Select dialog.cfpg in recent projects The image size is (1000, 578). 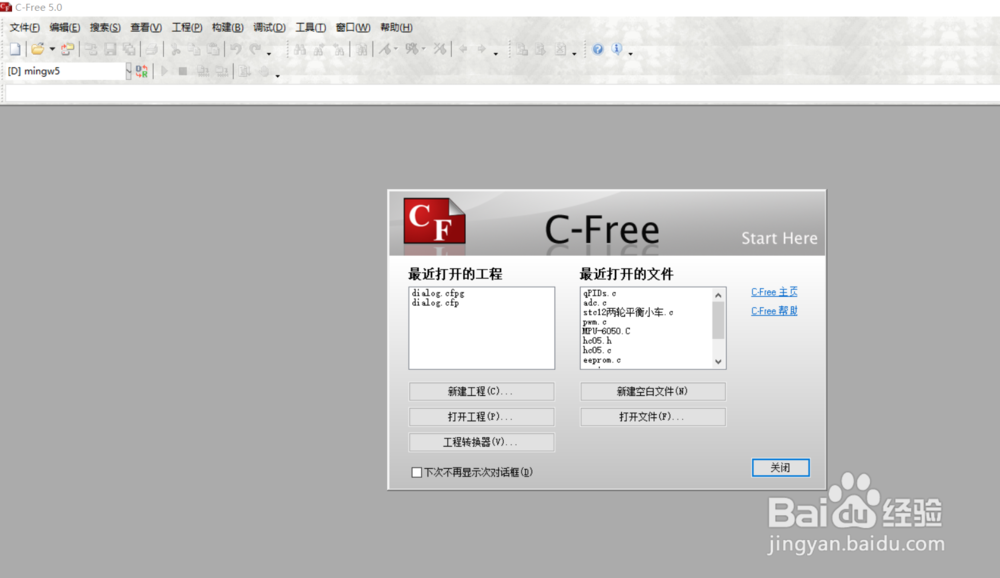(x=438, y=293)
